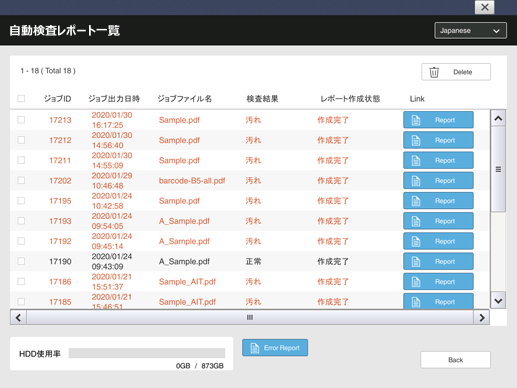Click the scroll up arrow of list
Screen dimensions: 517x388
coord(498,118)
